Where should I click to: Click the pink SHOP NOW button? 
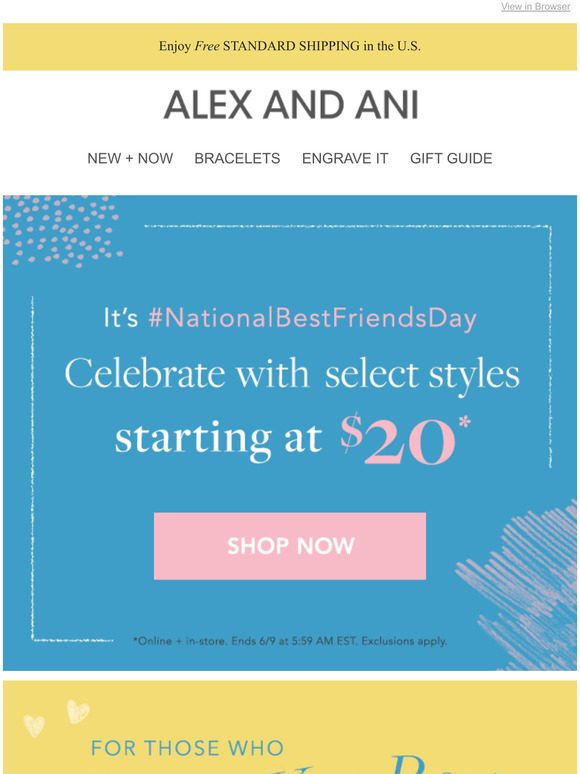click(x=290, y=546)
